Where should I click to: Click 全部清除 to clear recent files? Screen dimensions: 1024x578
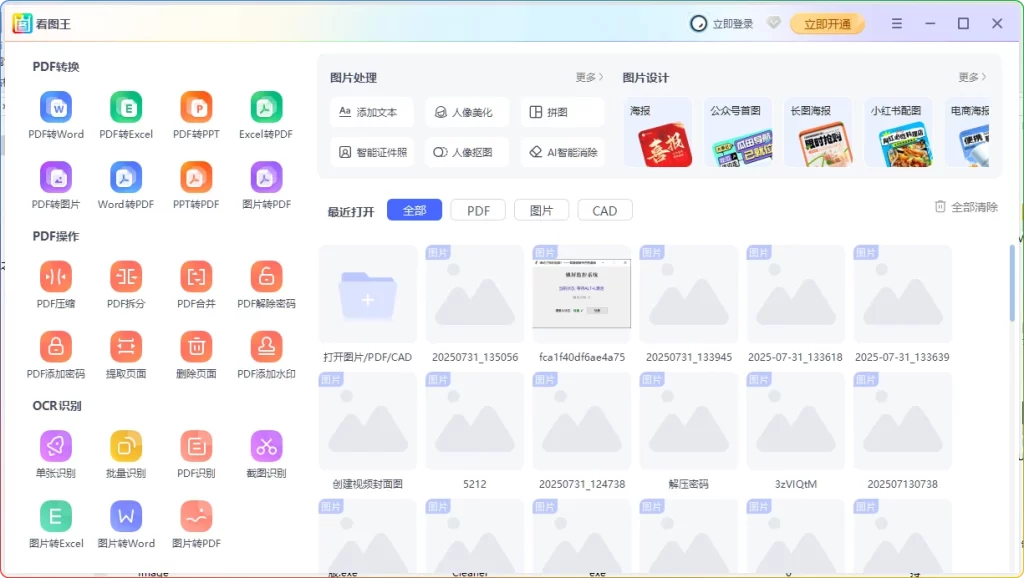(966, 207)
